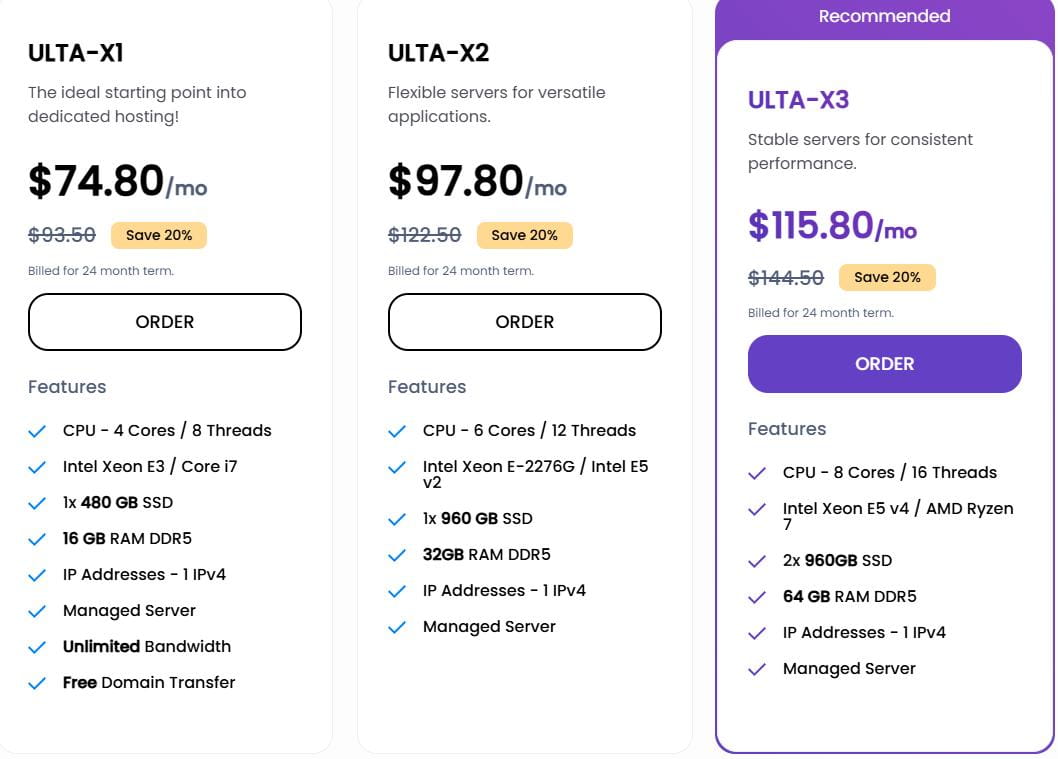Image resolution: width=1058 pixels, height=759 pixels.
Task: Click the Recommended banner
Action: pos(884,16)
